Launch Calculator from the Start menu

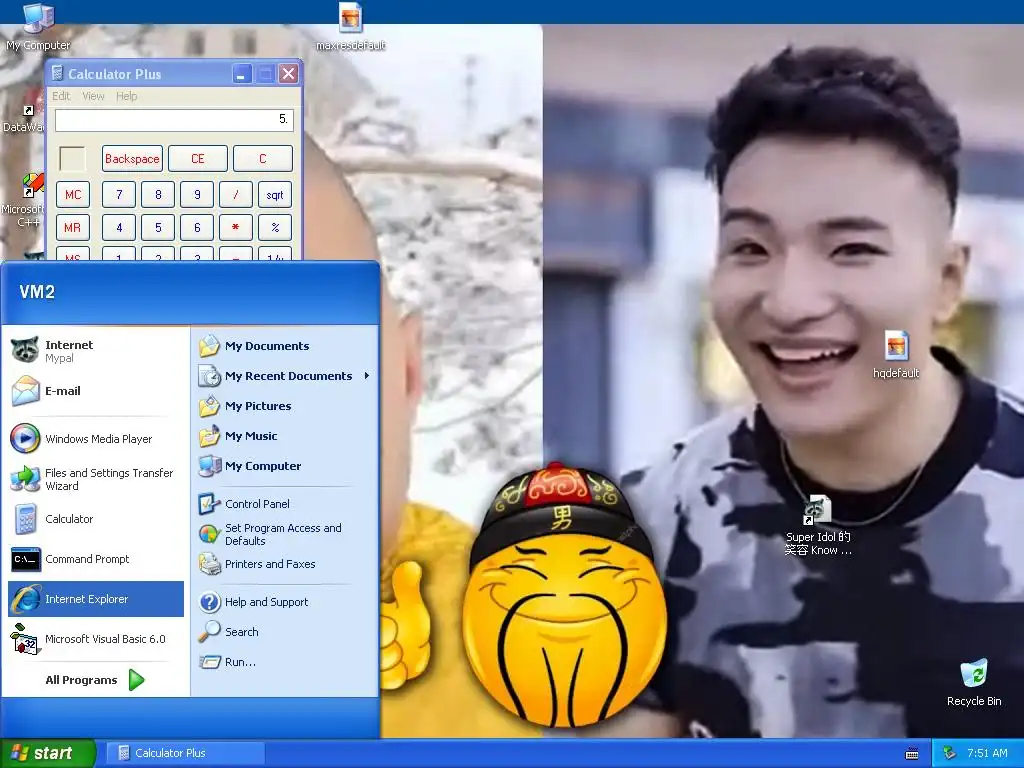(95, 519)
